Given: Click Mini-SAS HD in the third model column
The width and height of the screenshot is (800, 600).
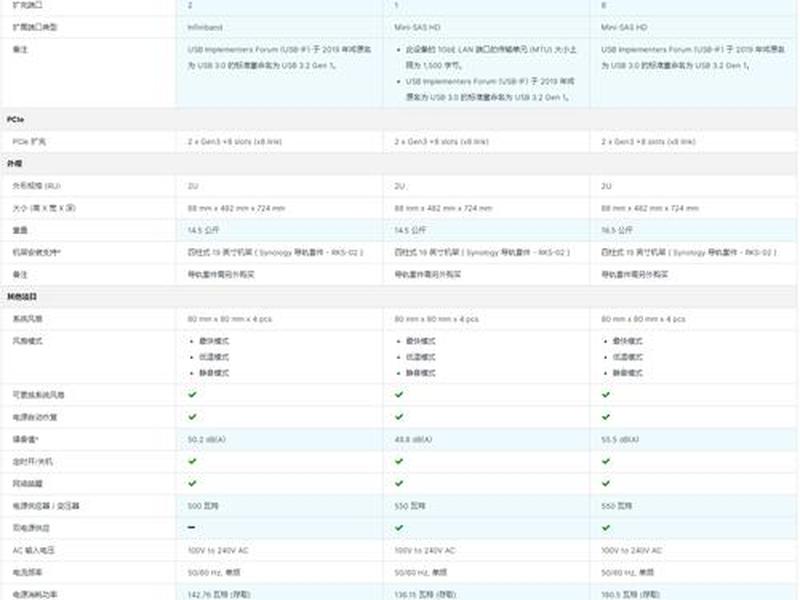Looking at the screenshot, I should click(624, 27).
